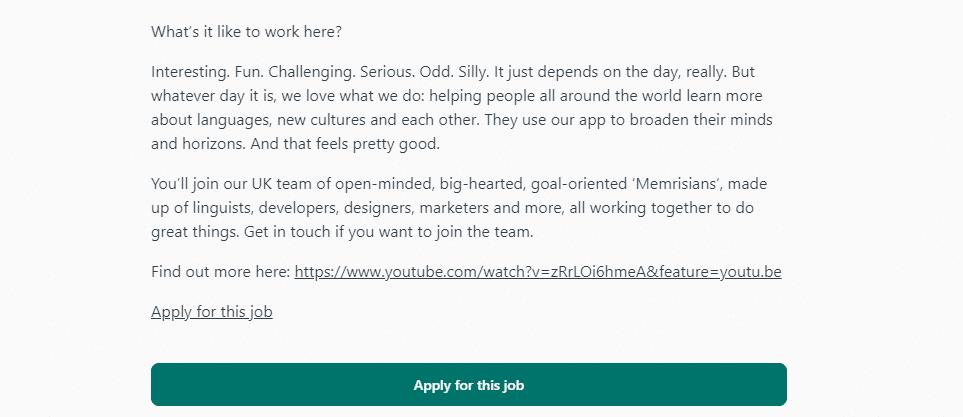The image size is (963, 417).
Task: Click the "feature=youtu.be" end of the URL
Action: tap(717, 272)
